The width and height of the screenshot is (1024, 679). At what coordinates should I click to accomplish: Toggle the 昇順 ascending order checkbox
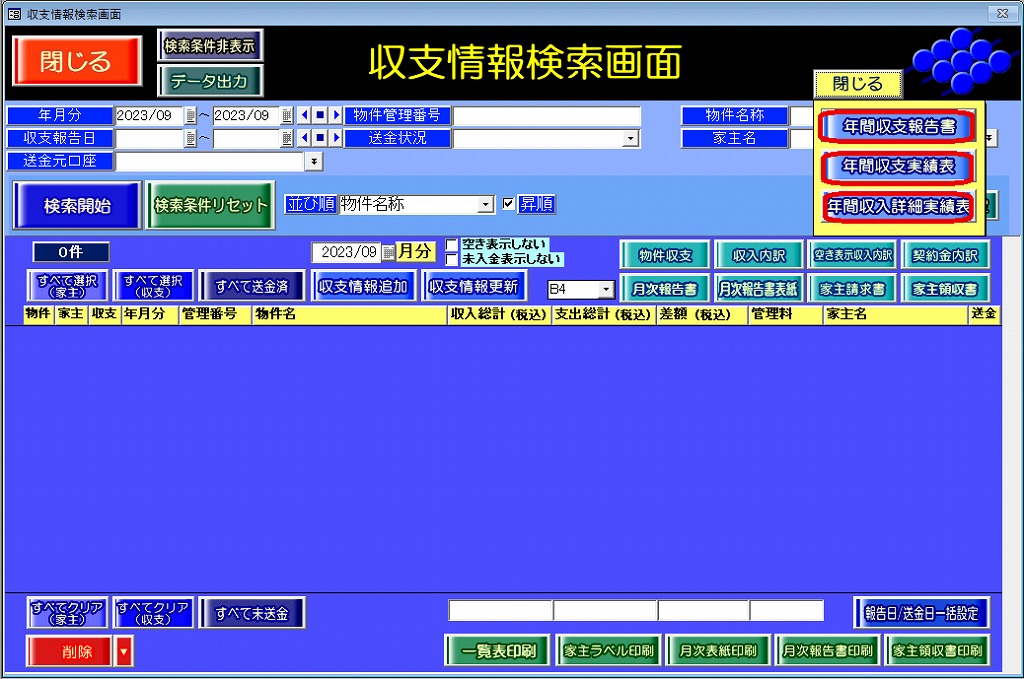[x=508, y=204]
